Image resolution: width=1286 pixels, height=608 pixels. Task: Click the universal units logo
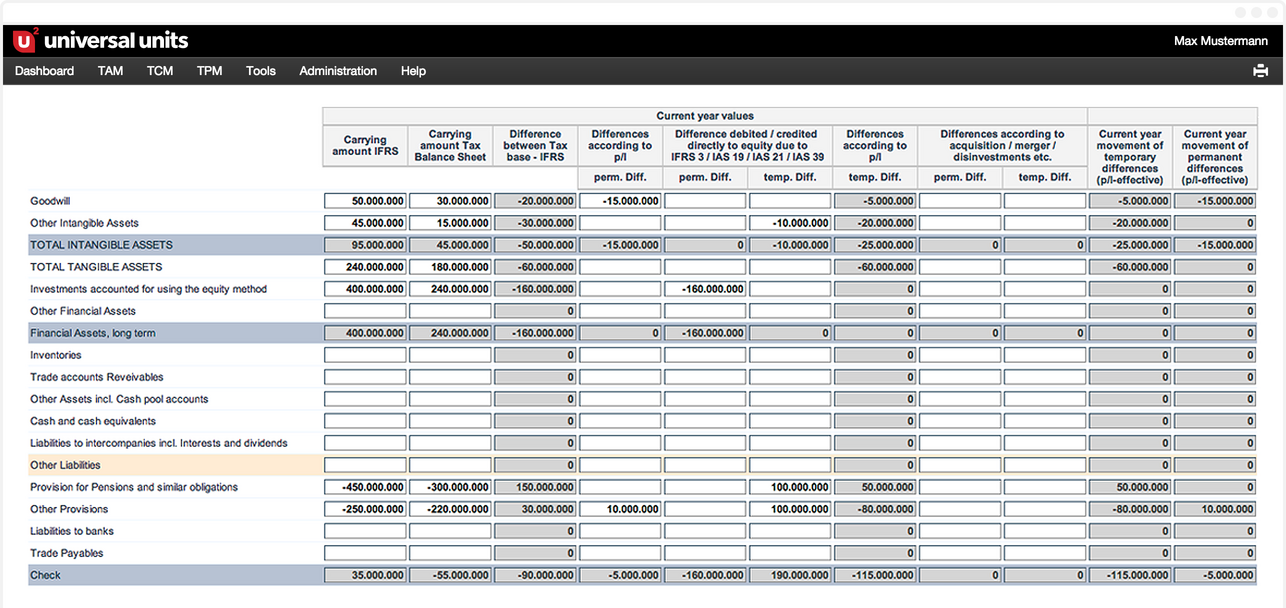click(x=101, y=41)
